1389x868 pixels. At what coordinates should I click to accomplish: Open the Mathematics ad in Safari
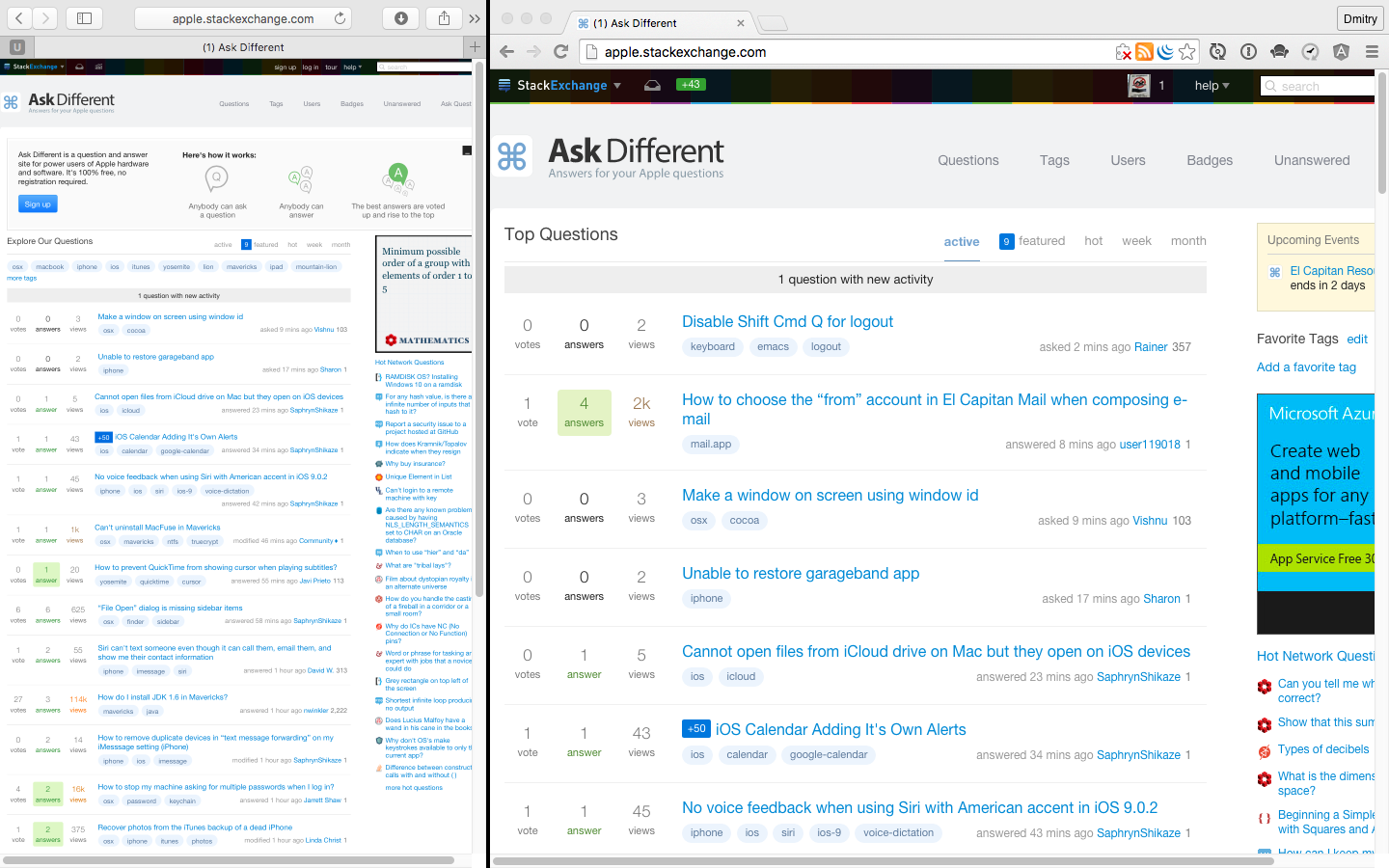coord(423,294)
